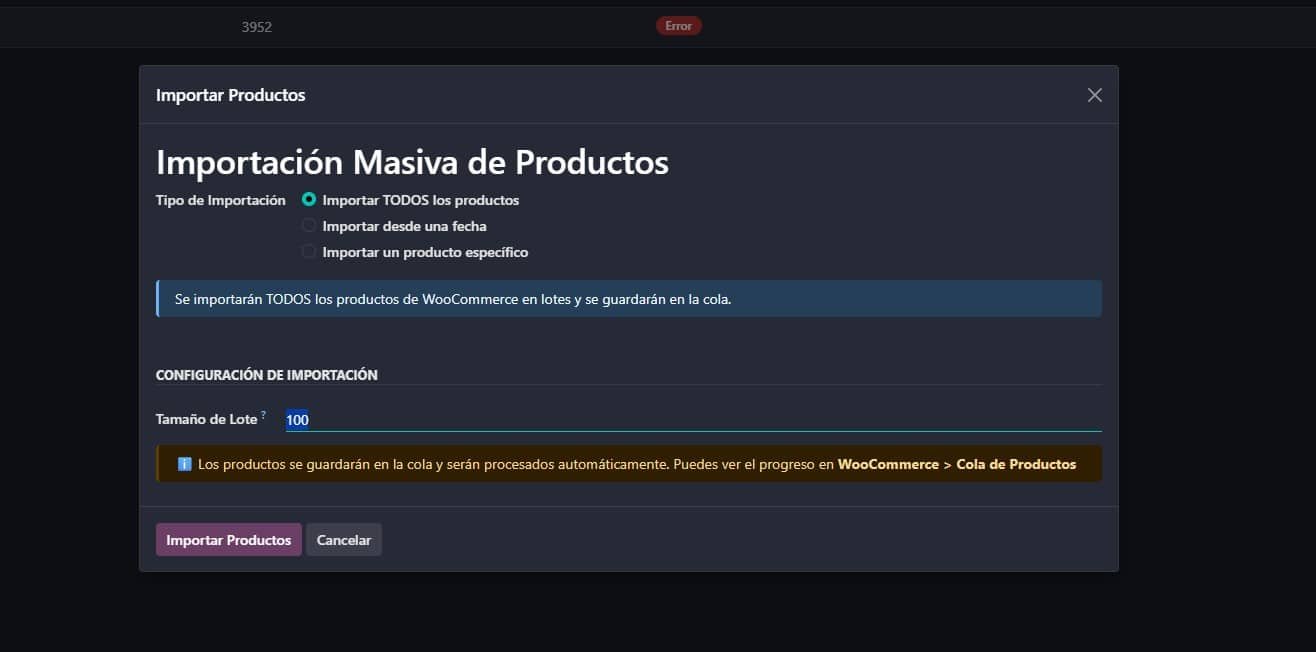Click the 'Importación Masiva de Productos' heading
This screenshot has width=1316, height=652.
tap(412, 161)
